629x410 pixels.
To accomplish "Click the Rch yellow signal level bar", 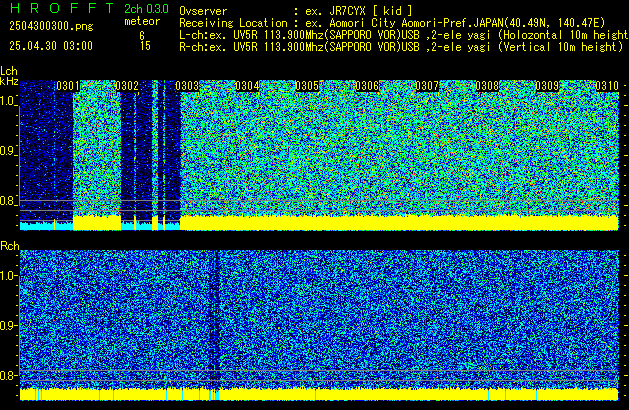I will [319, 394].
